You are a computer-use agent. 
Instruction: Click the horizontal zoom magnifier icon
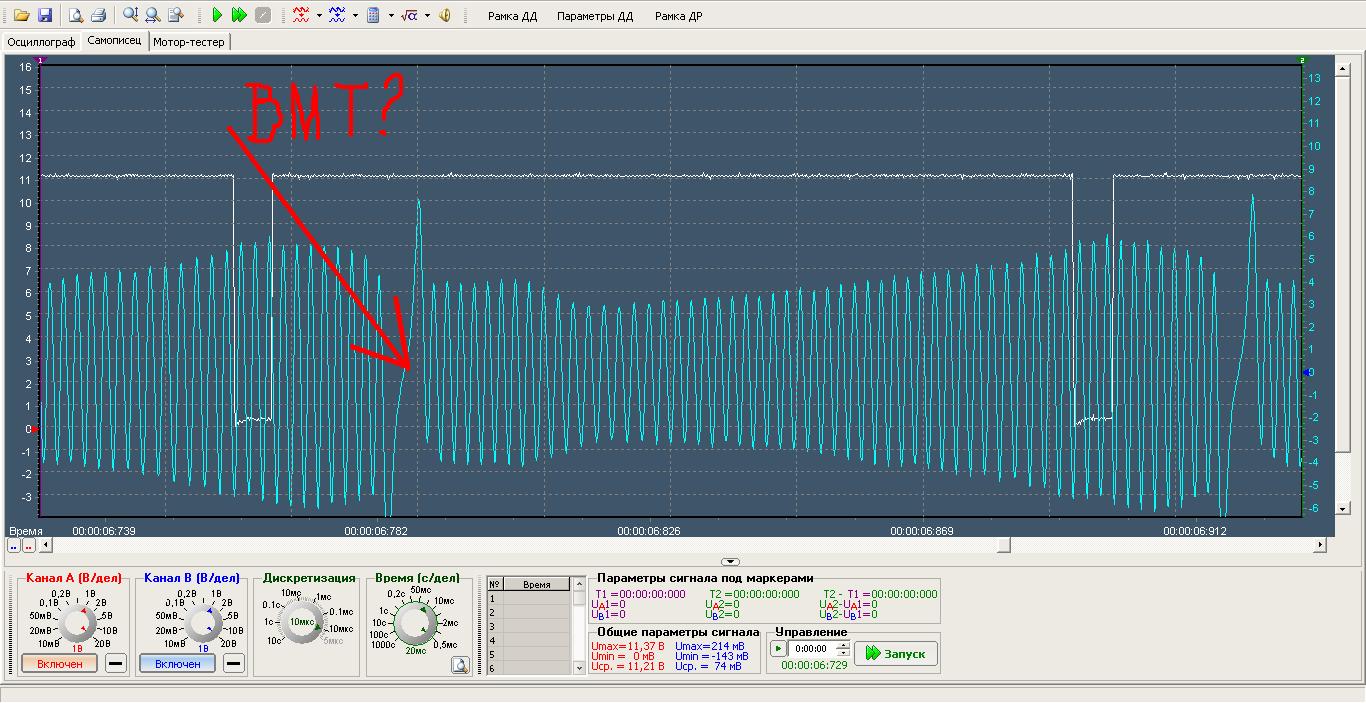153,15
